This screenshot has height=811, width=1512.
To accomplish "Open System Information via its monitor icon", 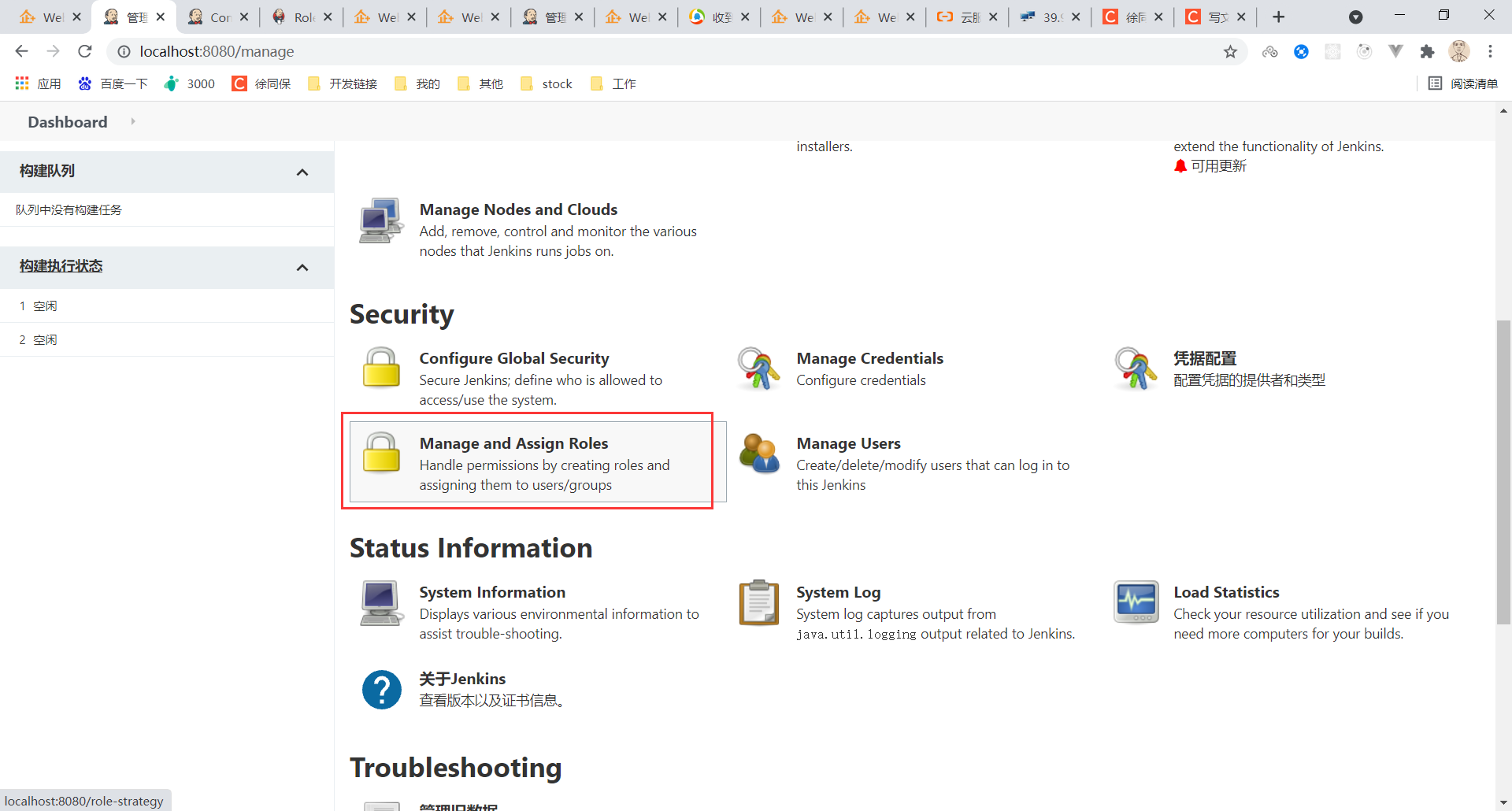I will point(380,603).
